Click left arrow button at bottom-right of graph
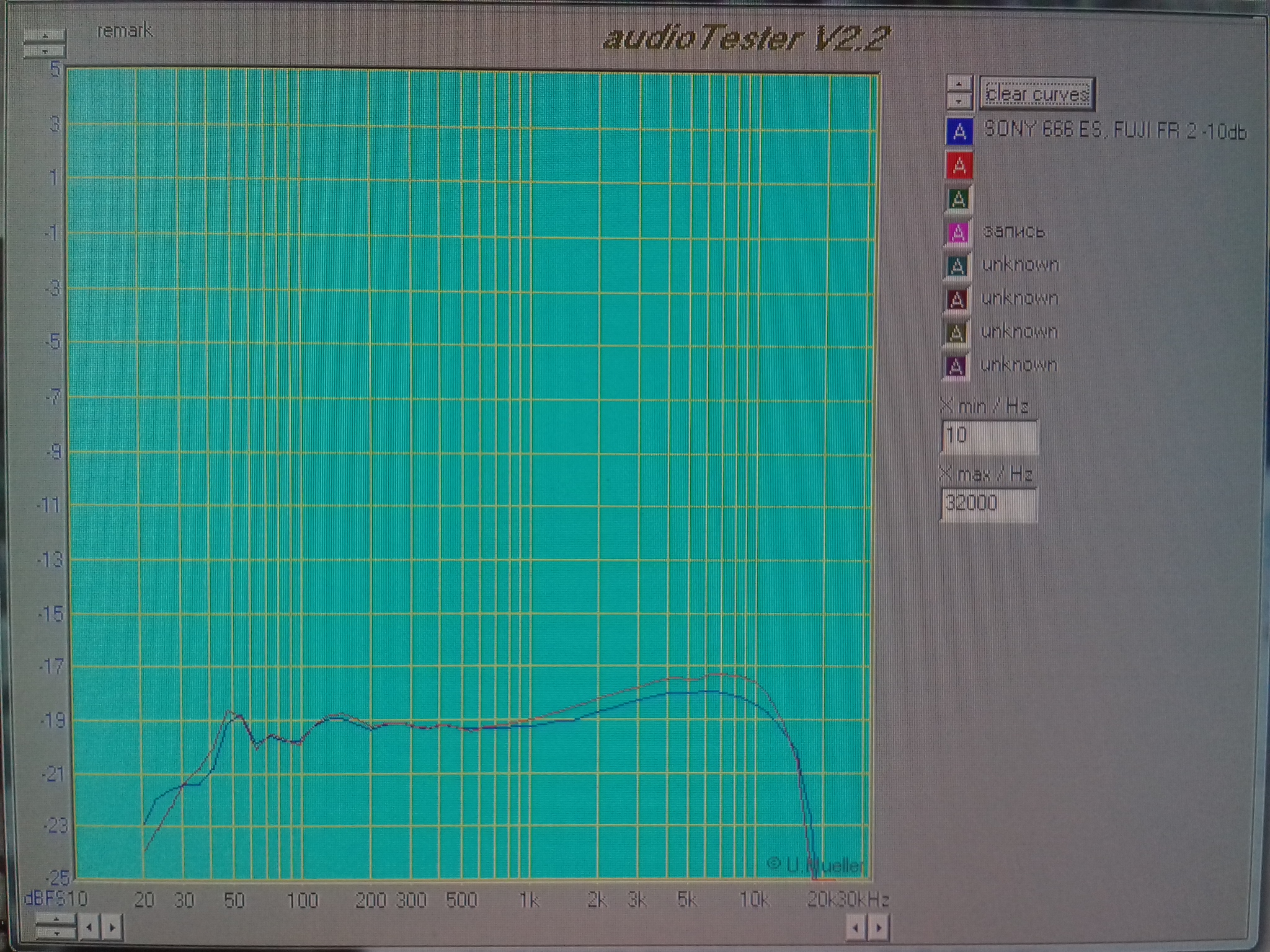 tap(856, 928)
